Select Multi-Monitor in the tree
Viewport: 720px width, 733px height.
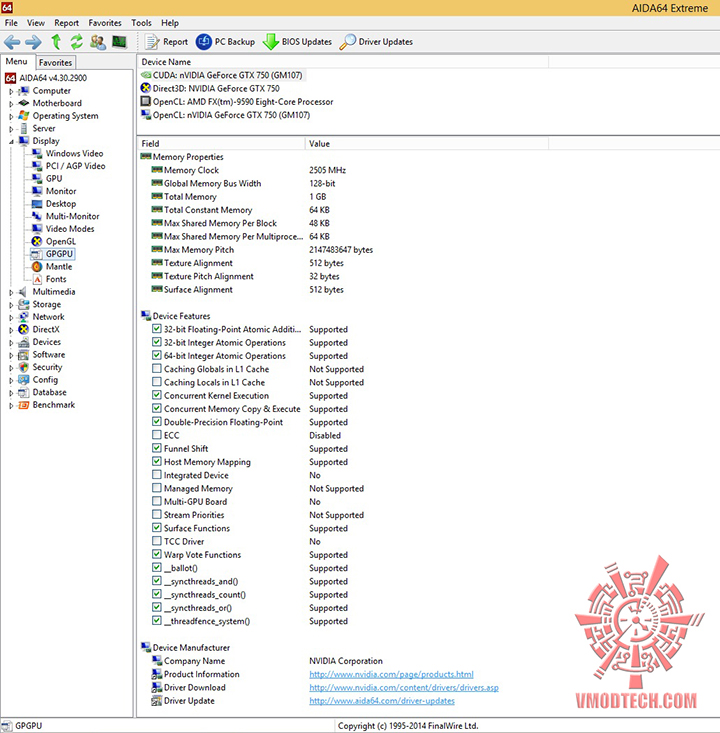(x=72, y=216)
